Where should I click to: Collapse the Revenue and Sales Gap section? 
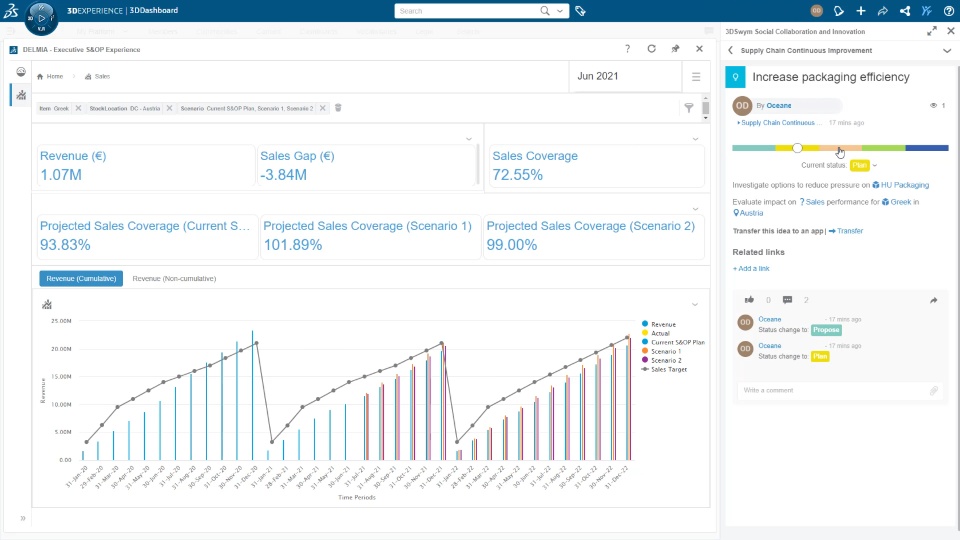pos(469,139)
